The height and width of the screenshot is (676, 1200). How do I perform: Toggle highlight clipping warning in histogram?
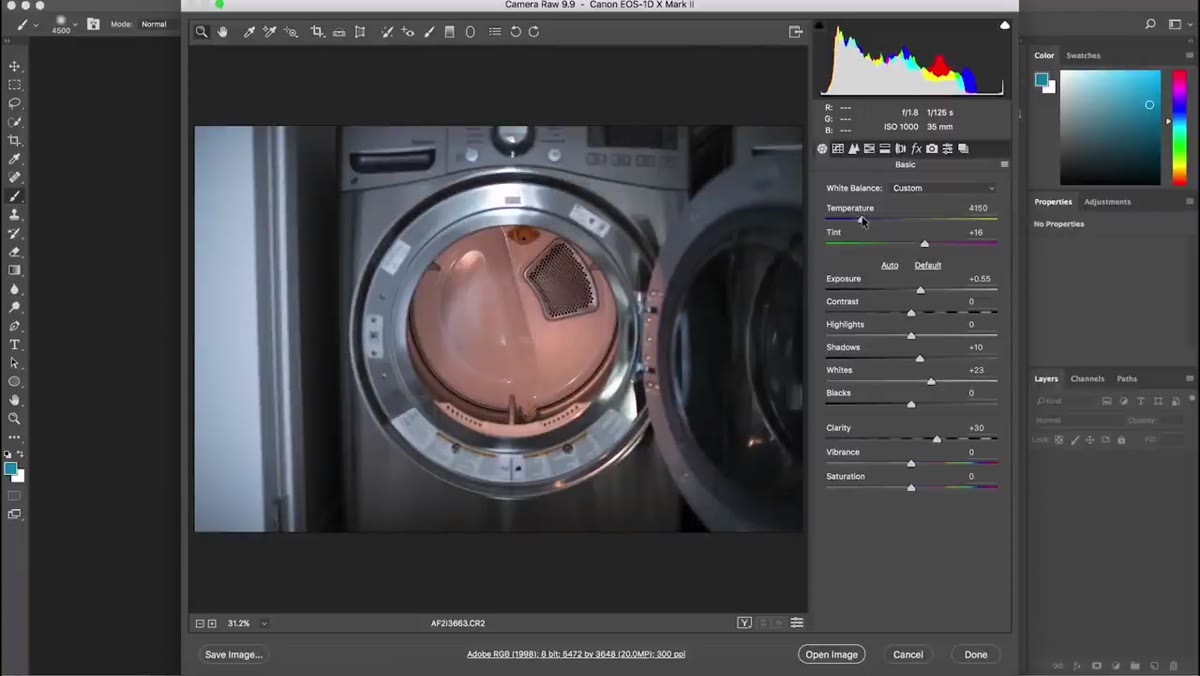pyautogui.click(x=1005, y=25)
